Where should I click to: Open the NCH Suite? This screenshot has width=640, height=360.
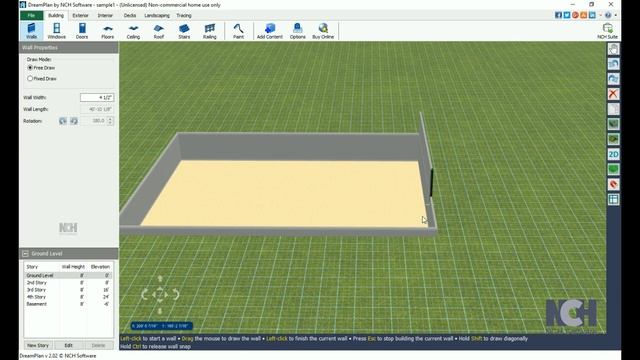[607, 31]
